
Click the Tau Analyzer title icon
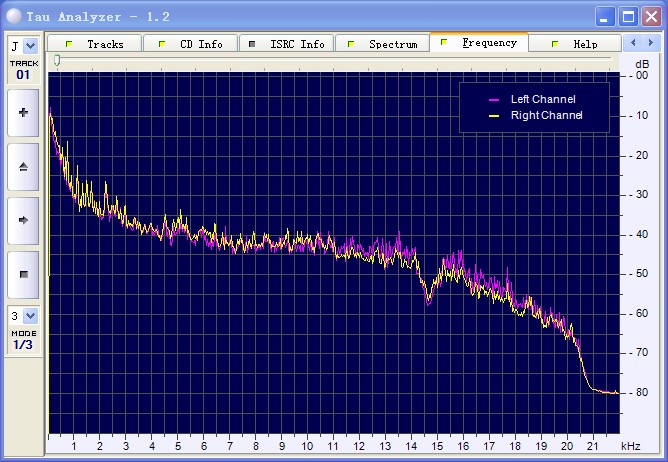14,16
